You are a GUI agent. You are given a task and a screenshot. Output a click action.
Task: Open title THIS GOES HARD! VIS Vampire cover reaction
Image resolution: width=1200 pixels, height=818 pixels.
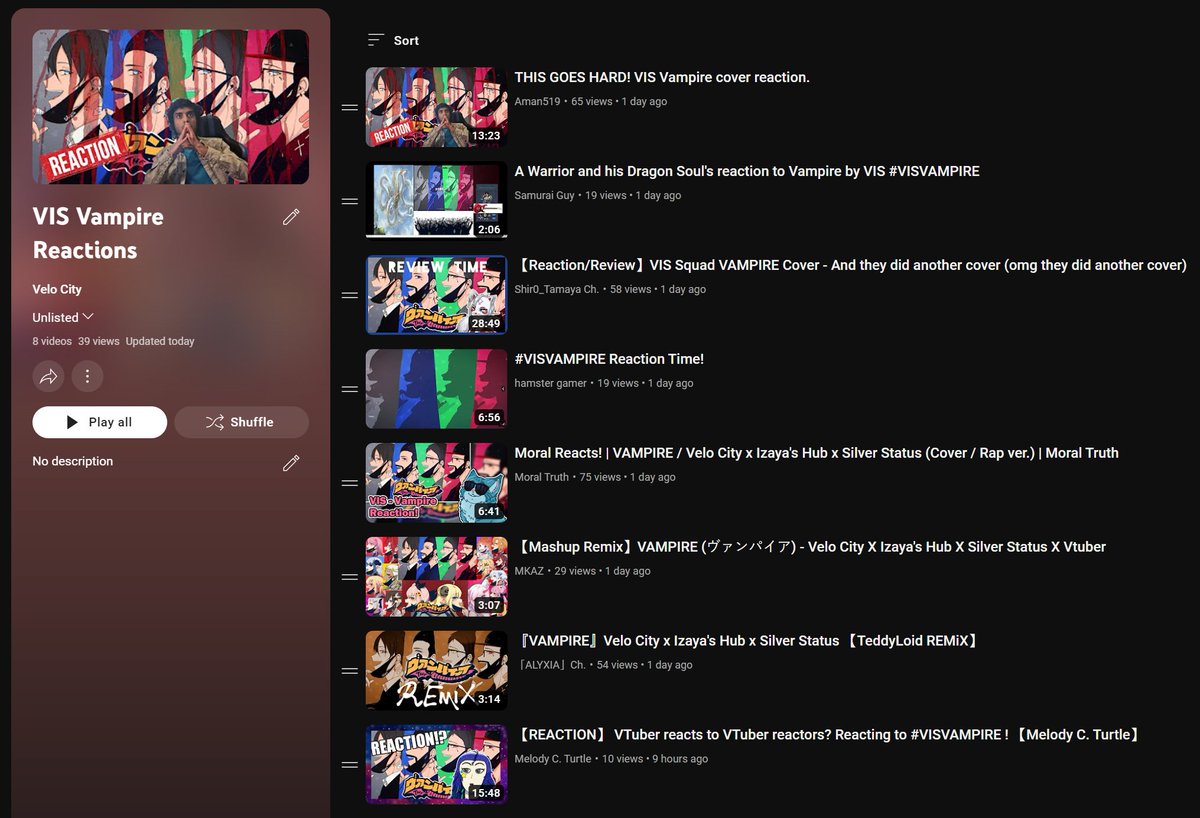pos(662,77)
